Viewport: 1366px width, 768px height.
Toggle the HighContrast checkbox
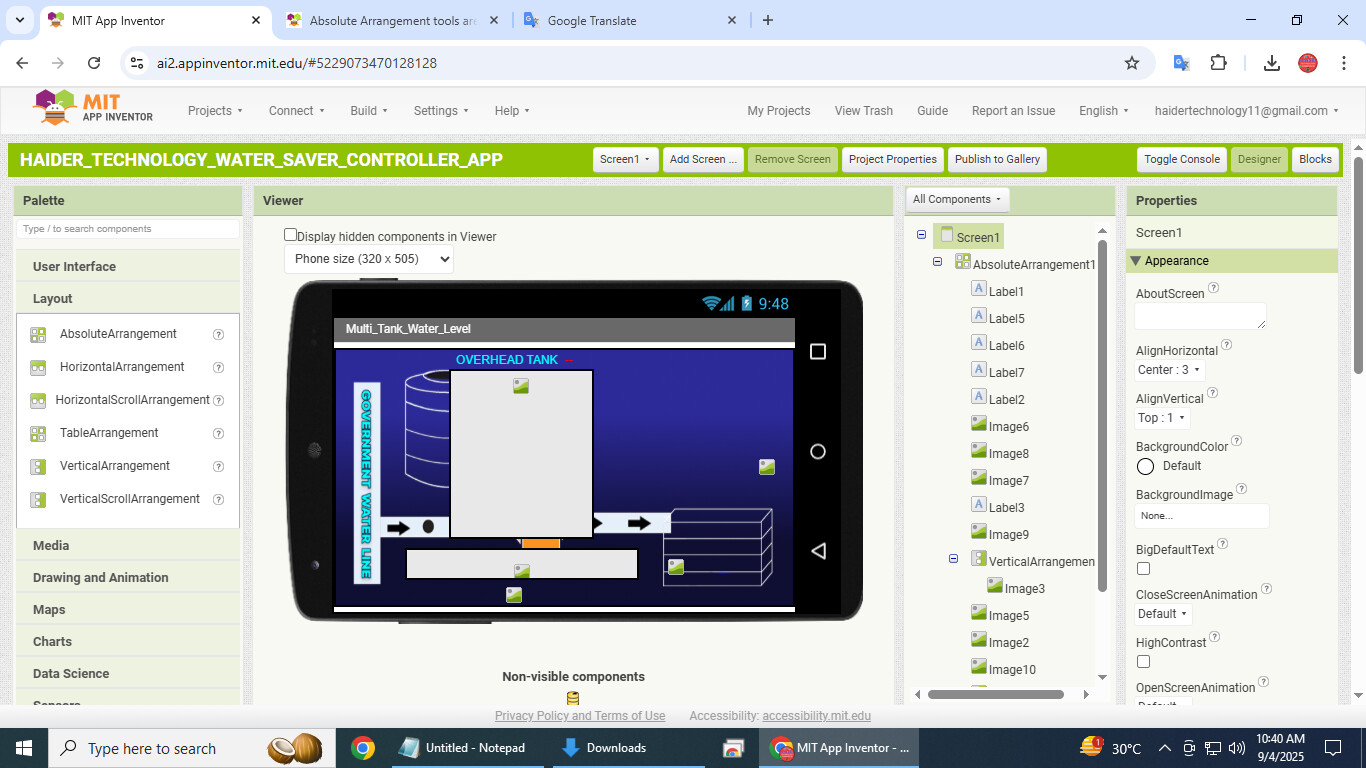pos(1143,662)
